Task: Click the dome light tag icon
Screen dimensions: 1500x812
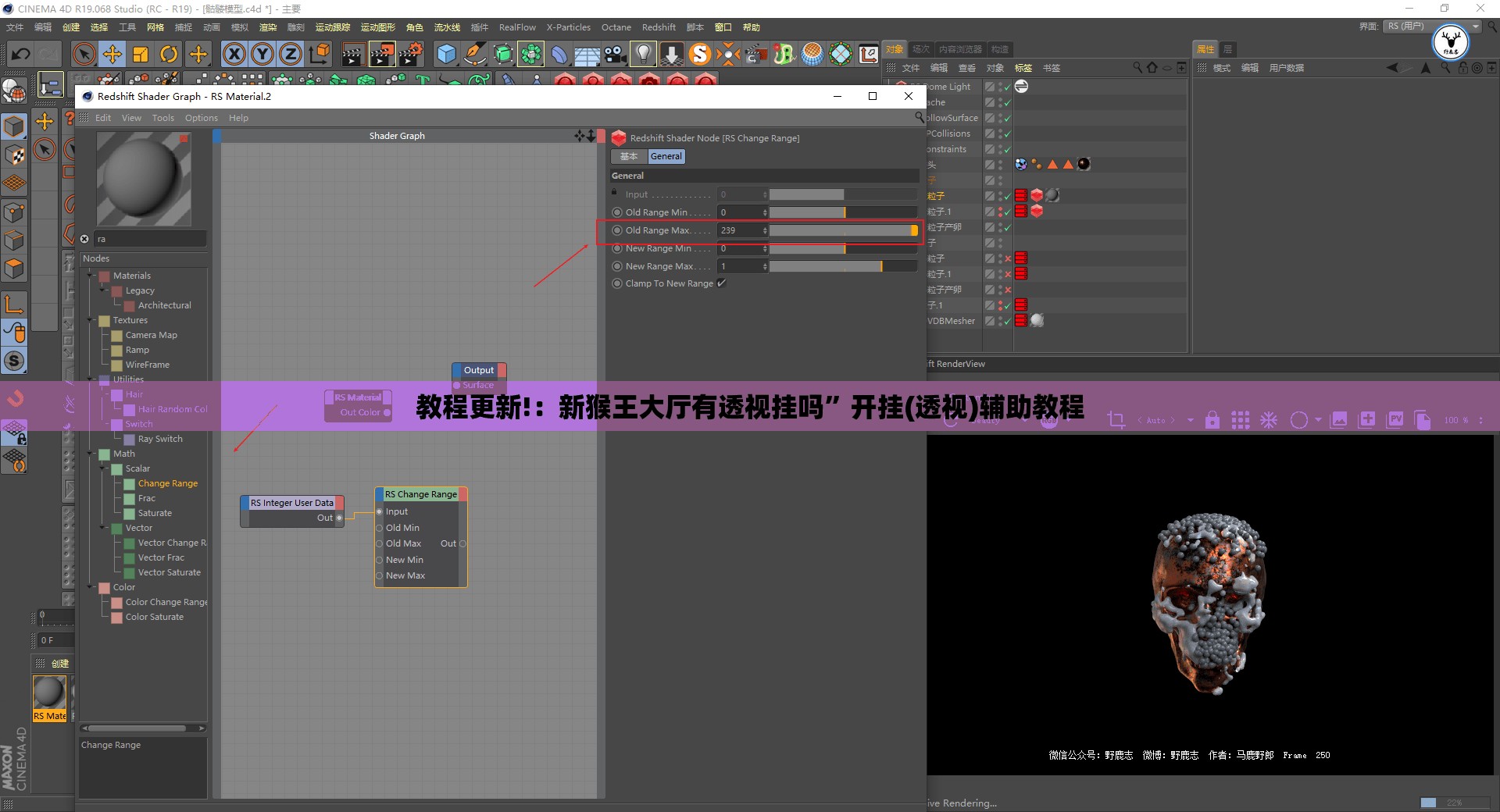Action: [x=1021, y=86]
